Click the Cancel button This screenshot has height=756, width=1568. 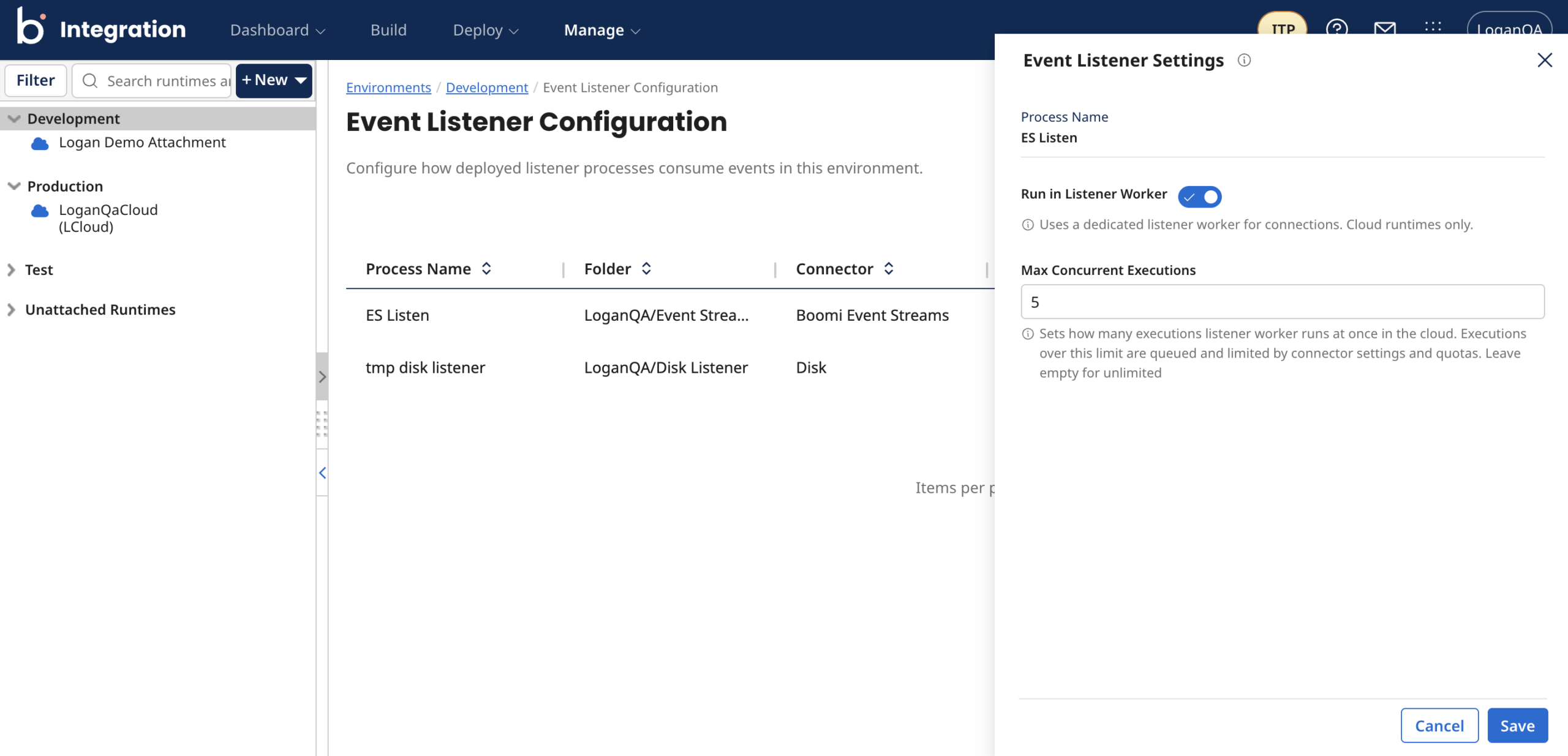[1439, 725]
